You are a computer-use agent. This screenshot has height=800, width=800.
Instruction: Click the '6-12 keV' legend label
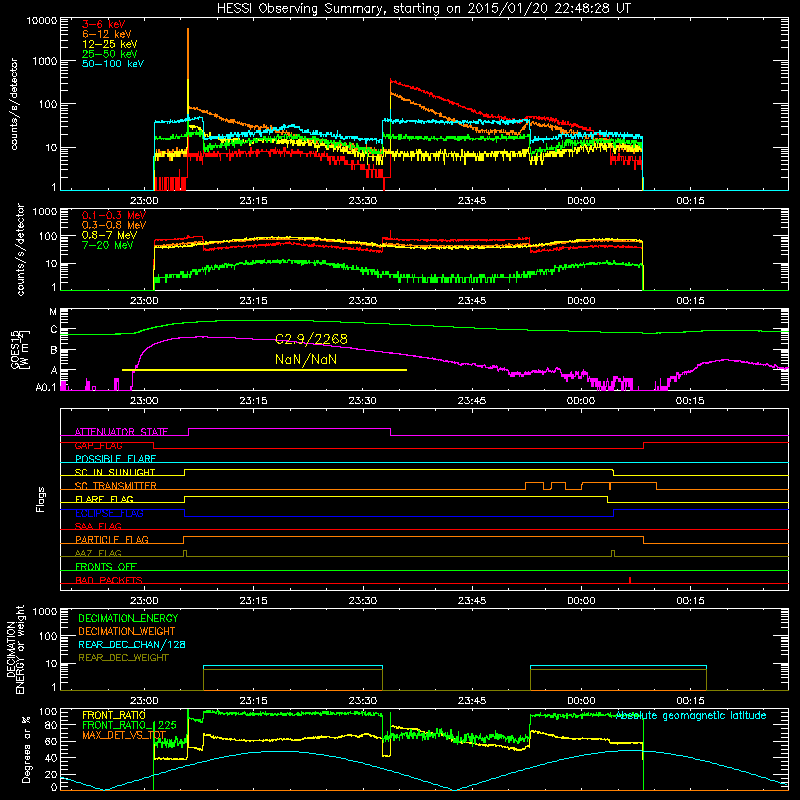pos(107,34)
